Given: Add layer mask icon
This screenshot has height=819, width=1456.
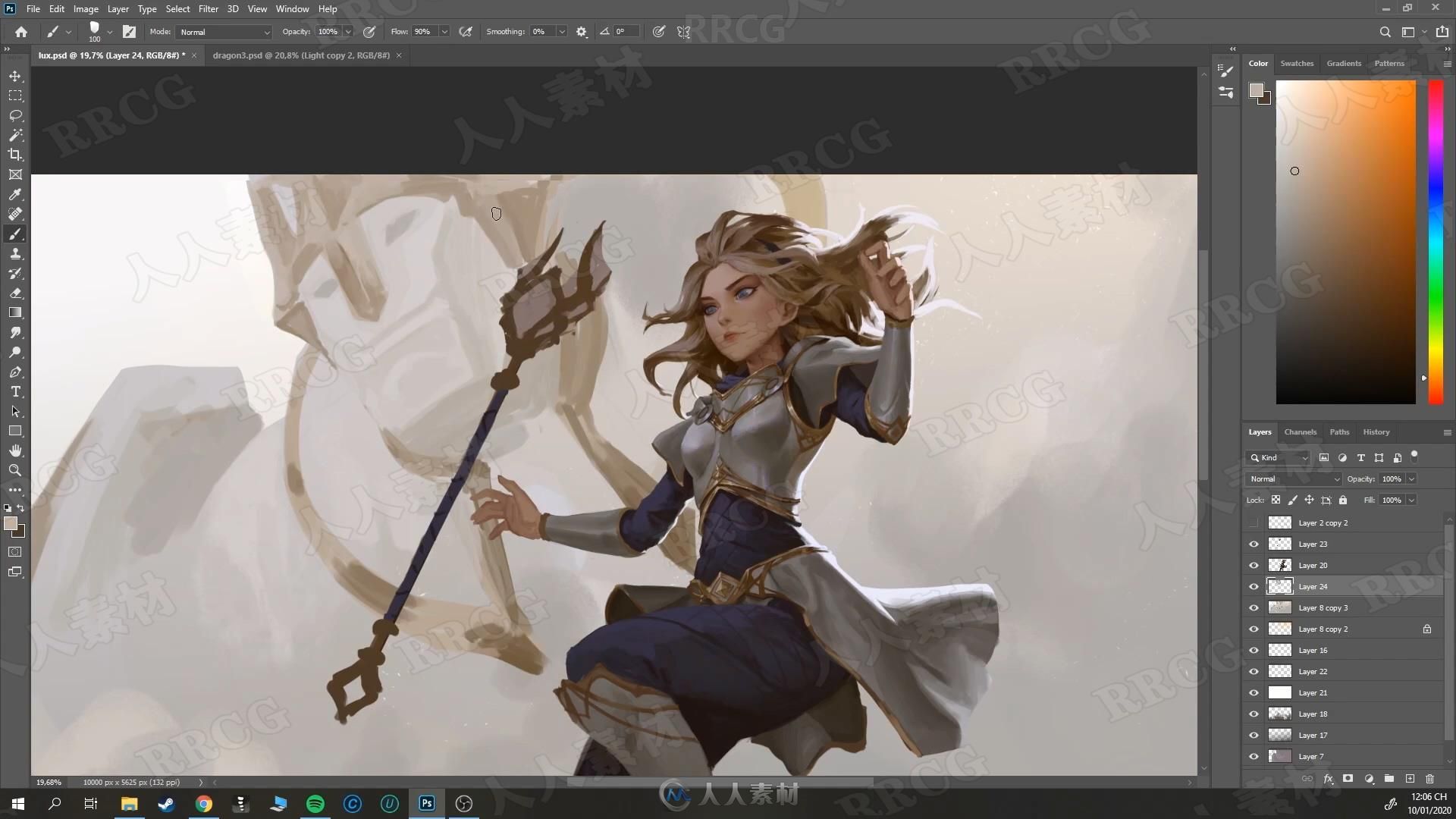Looking at the screenshot, I should [1348, 779].
